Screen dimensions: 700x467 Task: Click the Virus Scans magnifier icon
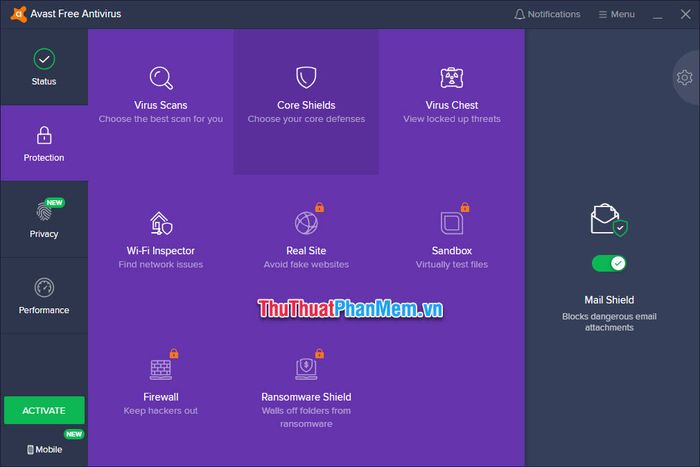click(161, 78)
